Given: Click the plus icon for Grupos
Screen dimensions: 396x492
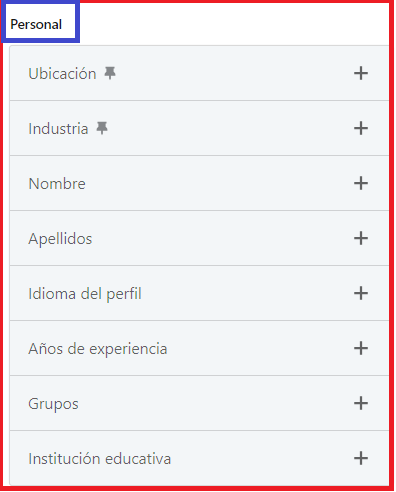Looking at the screenshot, I should (361, 403).
